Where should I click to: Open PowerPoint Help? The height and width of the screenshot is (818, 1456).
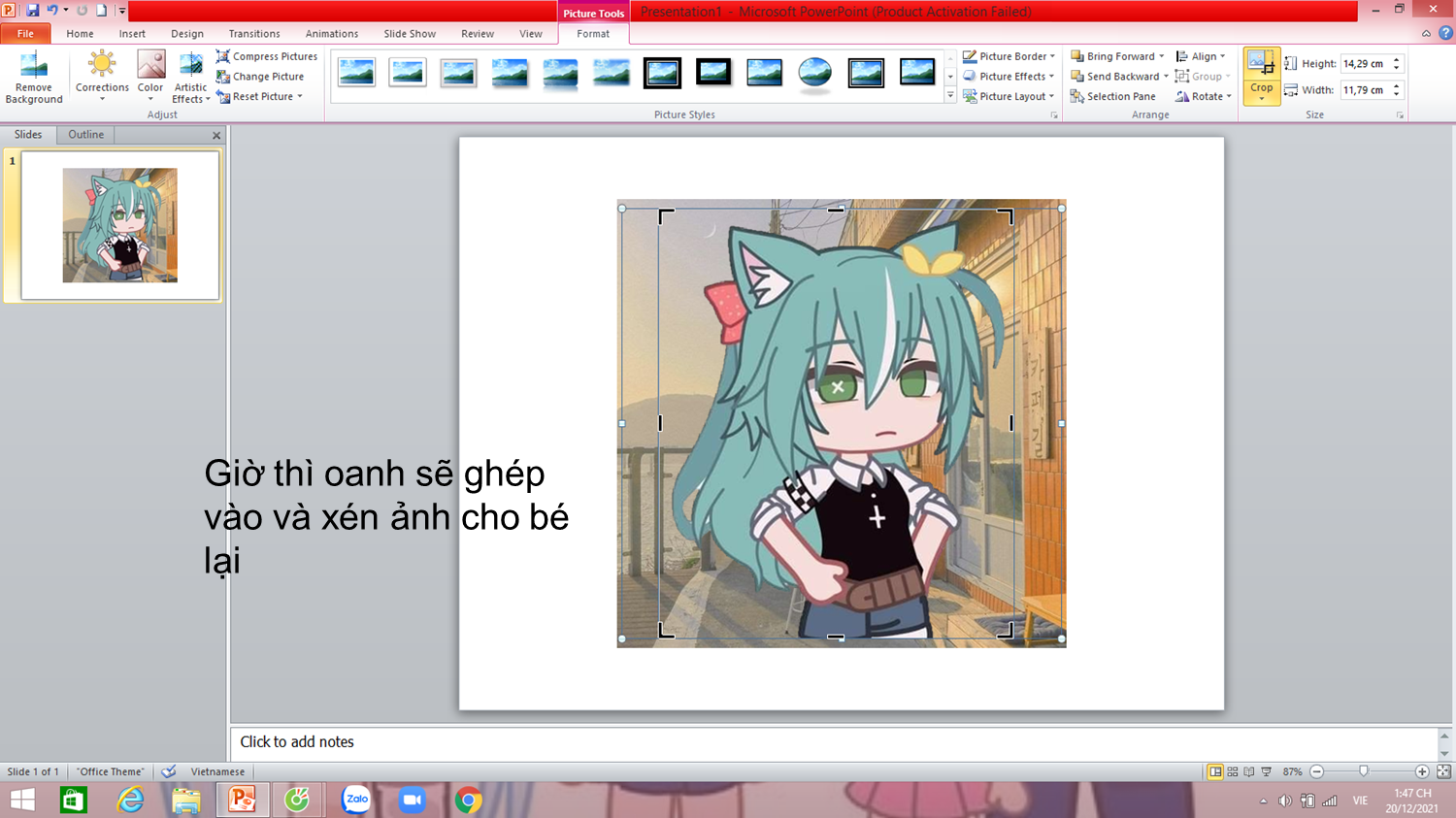click(1445, 33)
